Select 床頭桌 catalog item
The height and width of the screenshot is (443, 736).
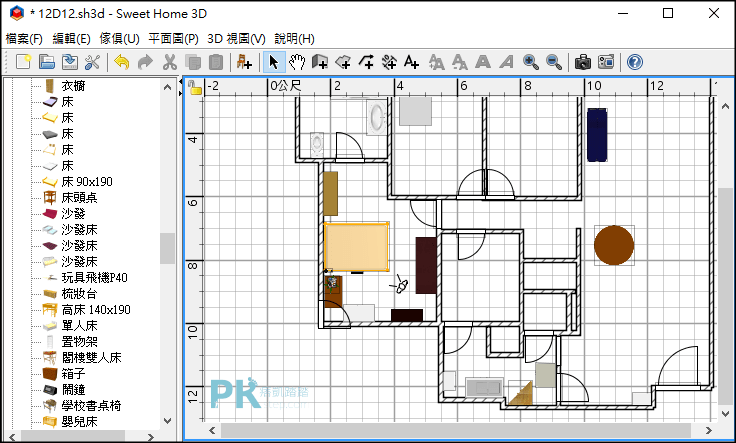tap(79, 198)
